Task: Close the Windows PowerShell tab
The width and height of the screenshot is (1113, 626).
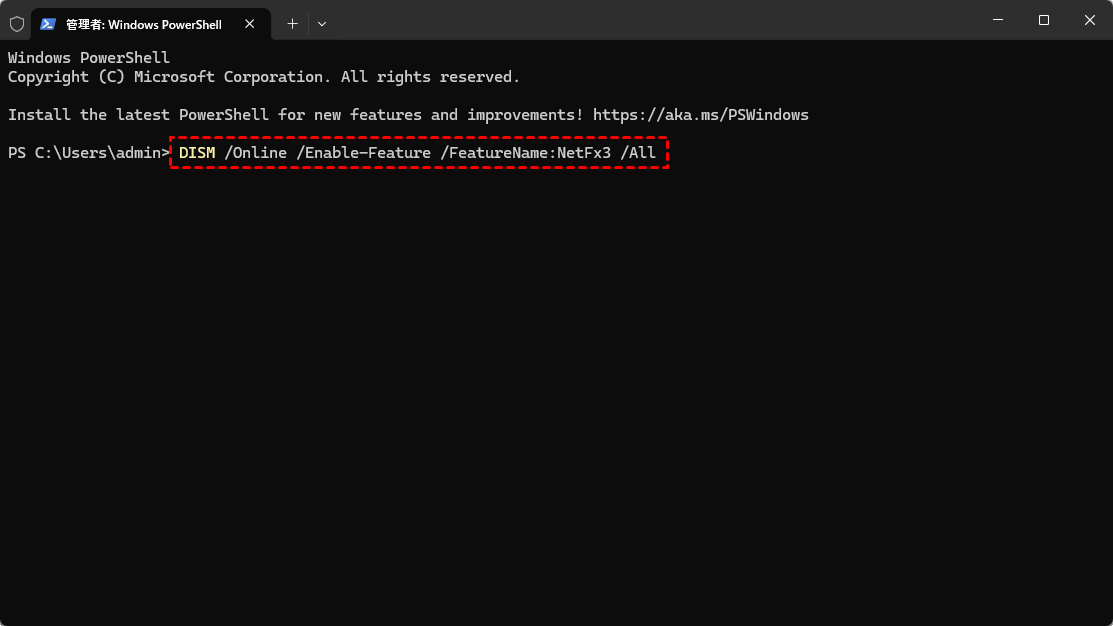Action: click(249, 24)
